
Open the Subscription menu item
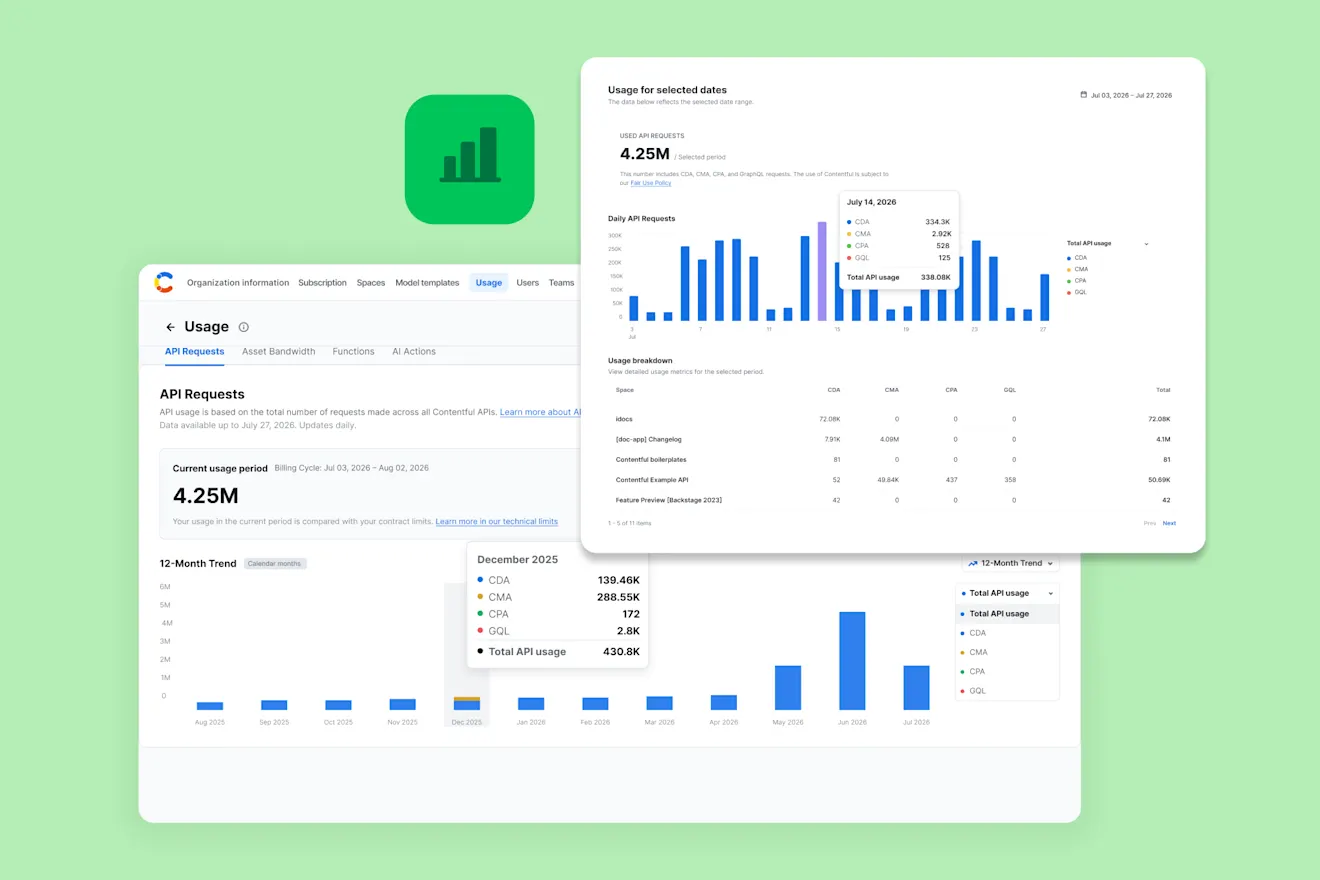click(323, 283)
